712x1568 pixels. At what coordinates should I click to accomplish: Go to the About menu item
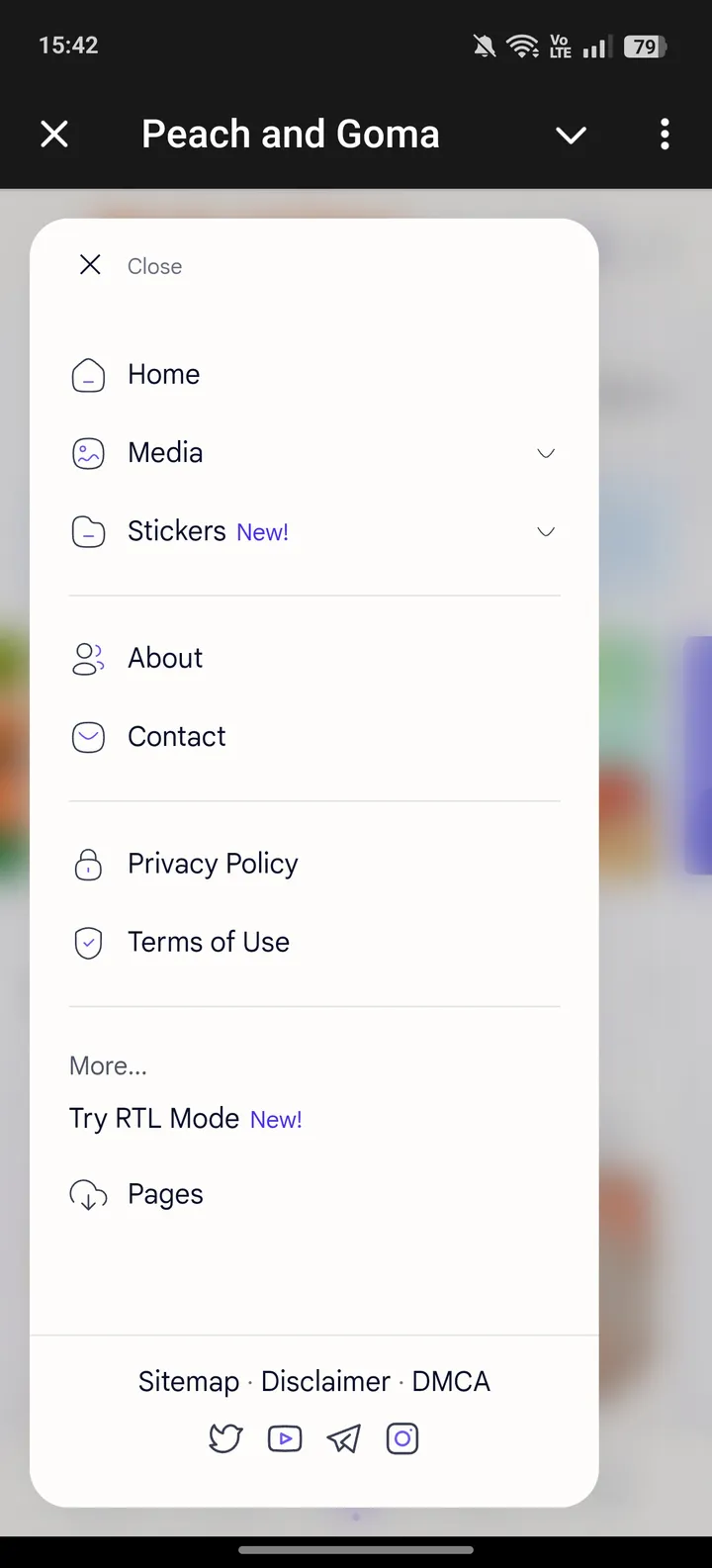click(165, 659)
